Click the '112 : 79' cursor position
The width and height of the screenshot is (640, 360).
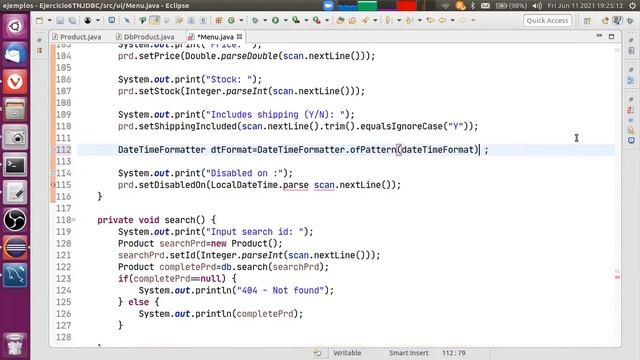coord(453,353)
